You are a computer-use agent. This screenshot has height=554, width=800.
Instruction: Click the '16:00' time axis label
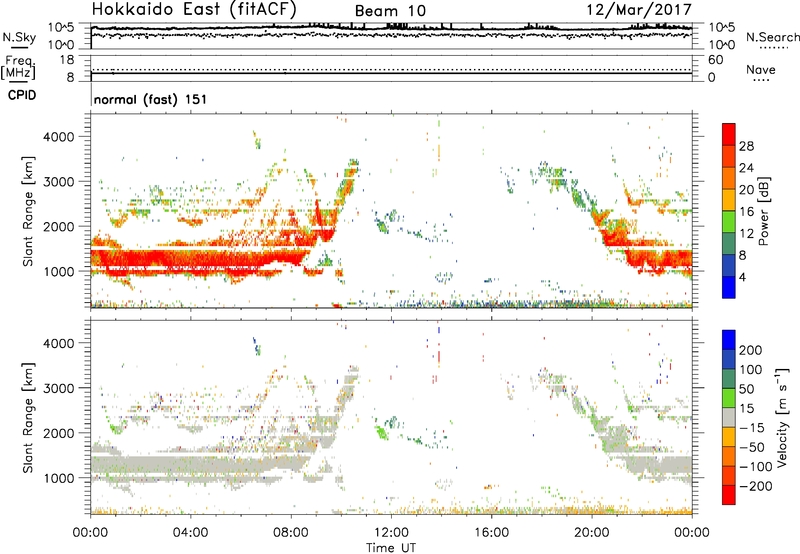point(491,533)
